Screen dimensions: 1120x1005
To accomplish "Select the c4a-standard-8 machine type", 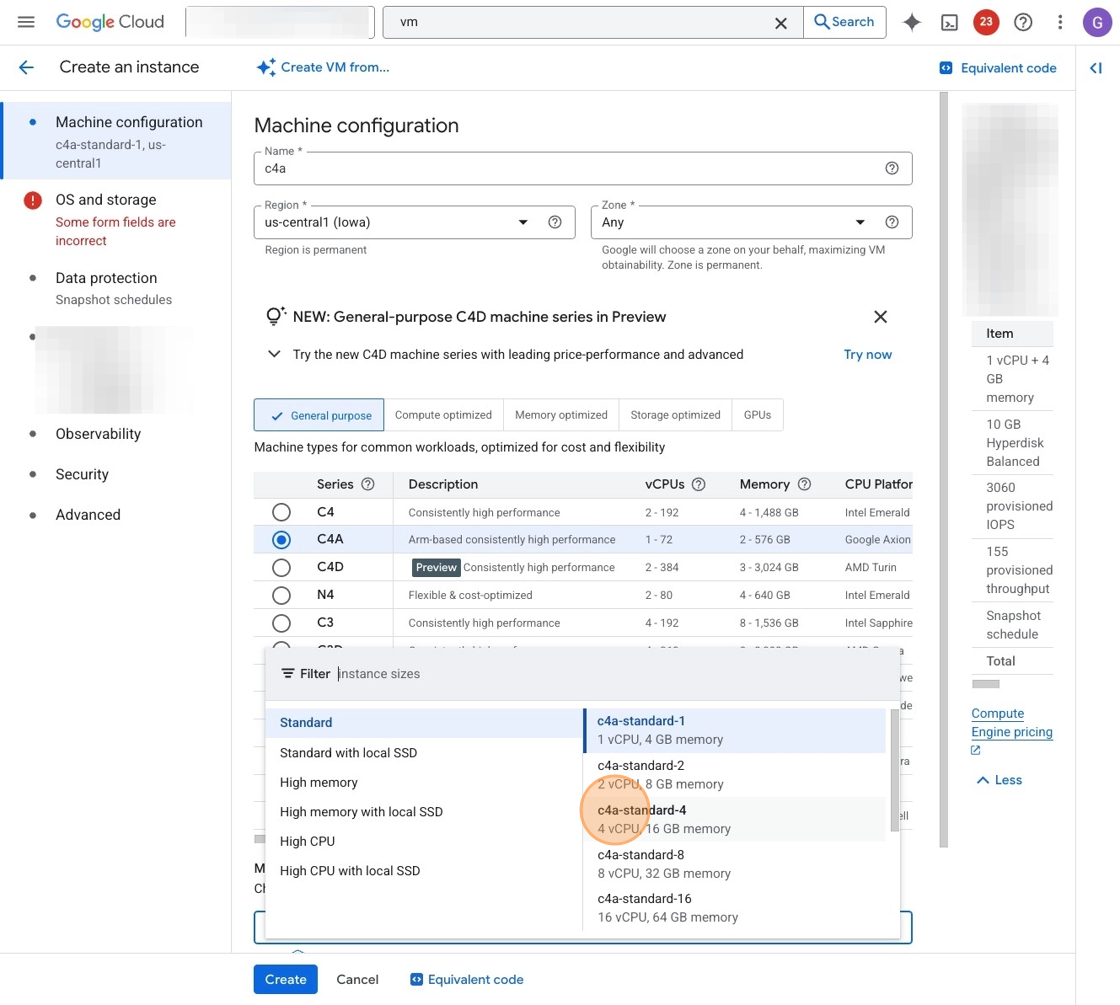I will (735, 864).
